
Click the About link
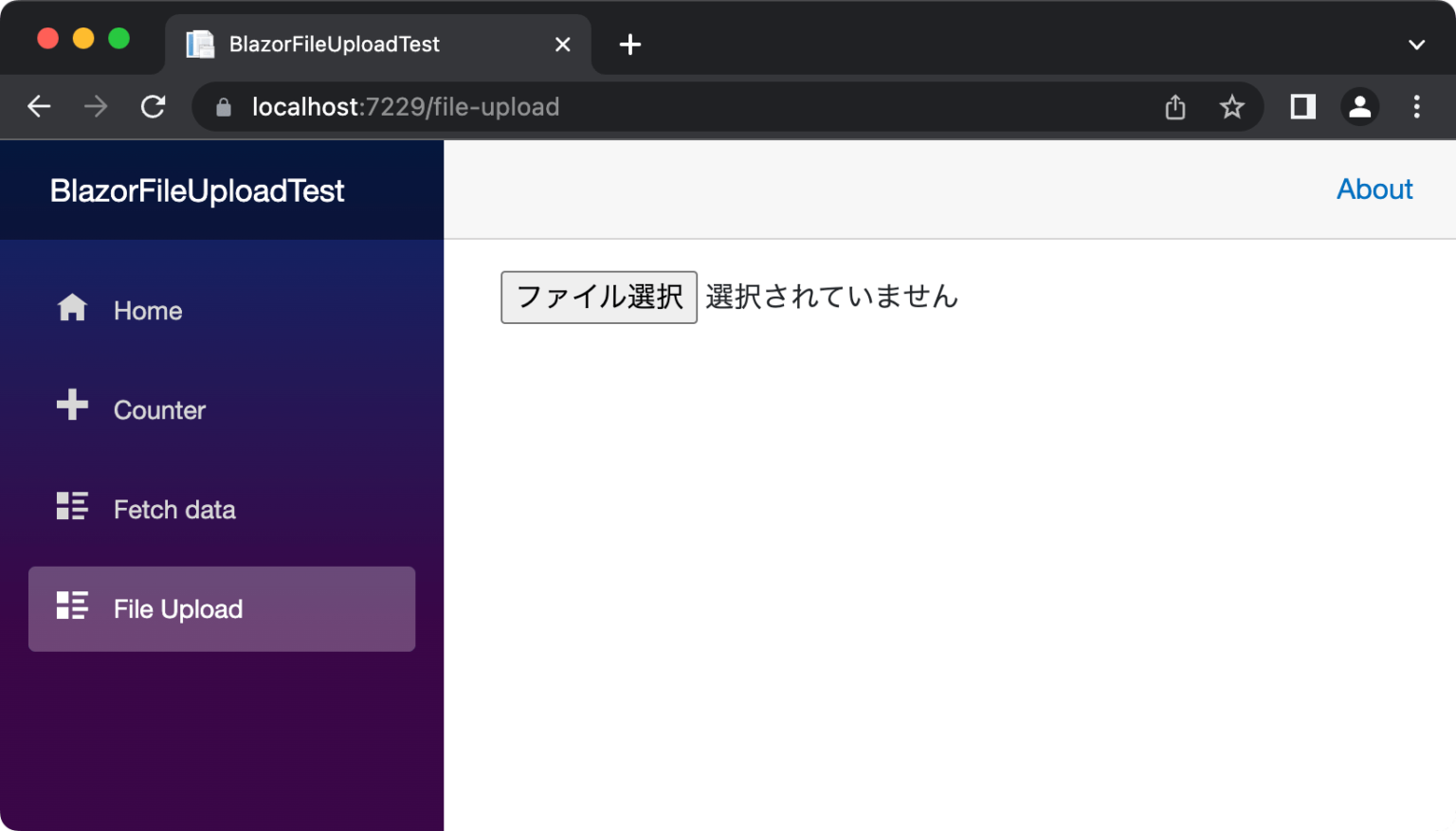pyautogui.click(x=1374, y=189)
